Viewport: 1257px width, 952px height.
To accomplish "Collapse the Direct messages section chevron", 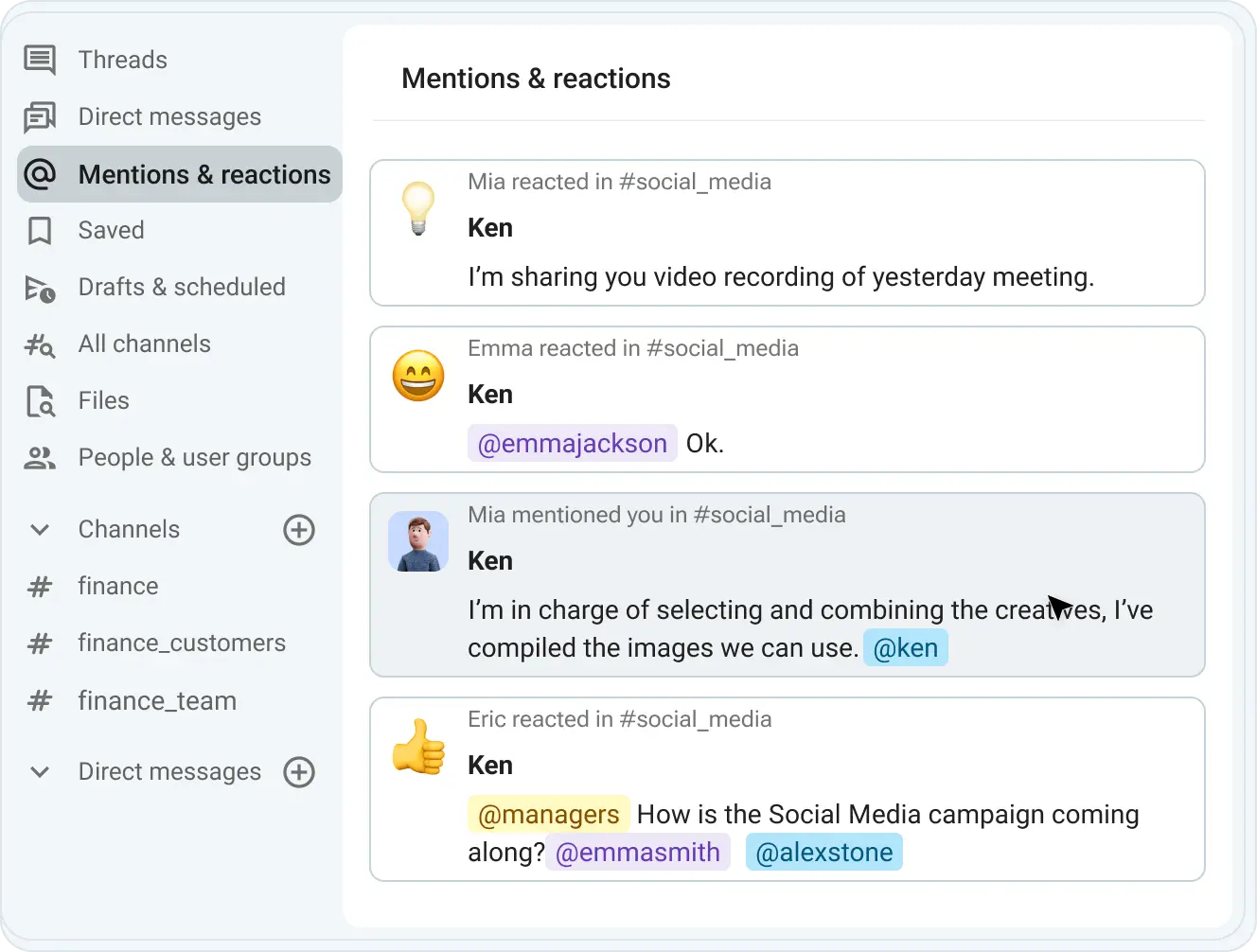I will [x=40, y=772].
